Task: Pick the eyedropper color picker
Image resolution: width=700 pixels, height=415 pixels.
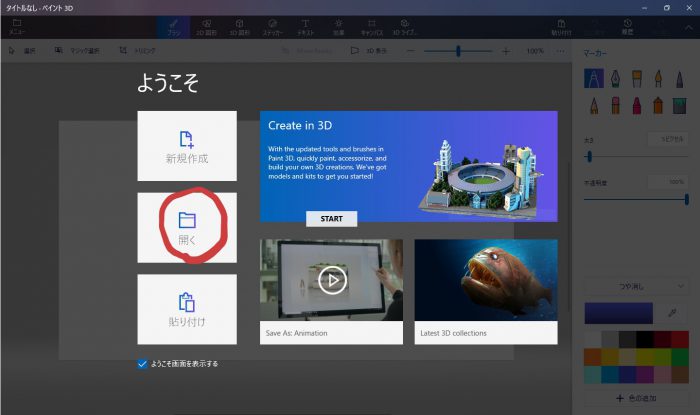Action: [672, 313]
